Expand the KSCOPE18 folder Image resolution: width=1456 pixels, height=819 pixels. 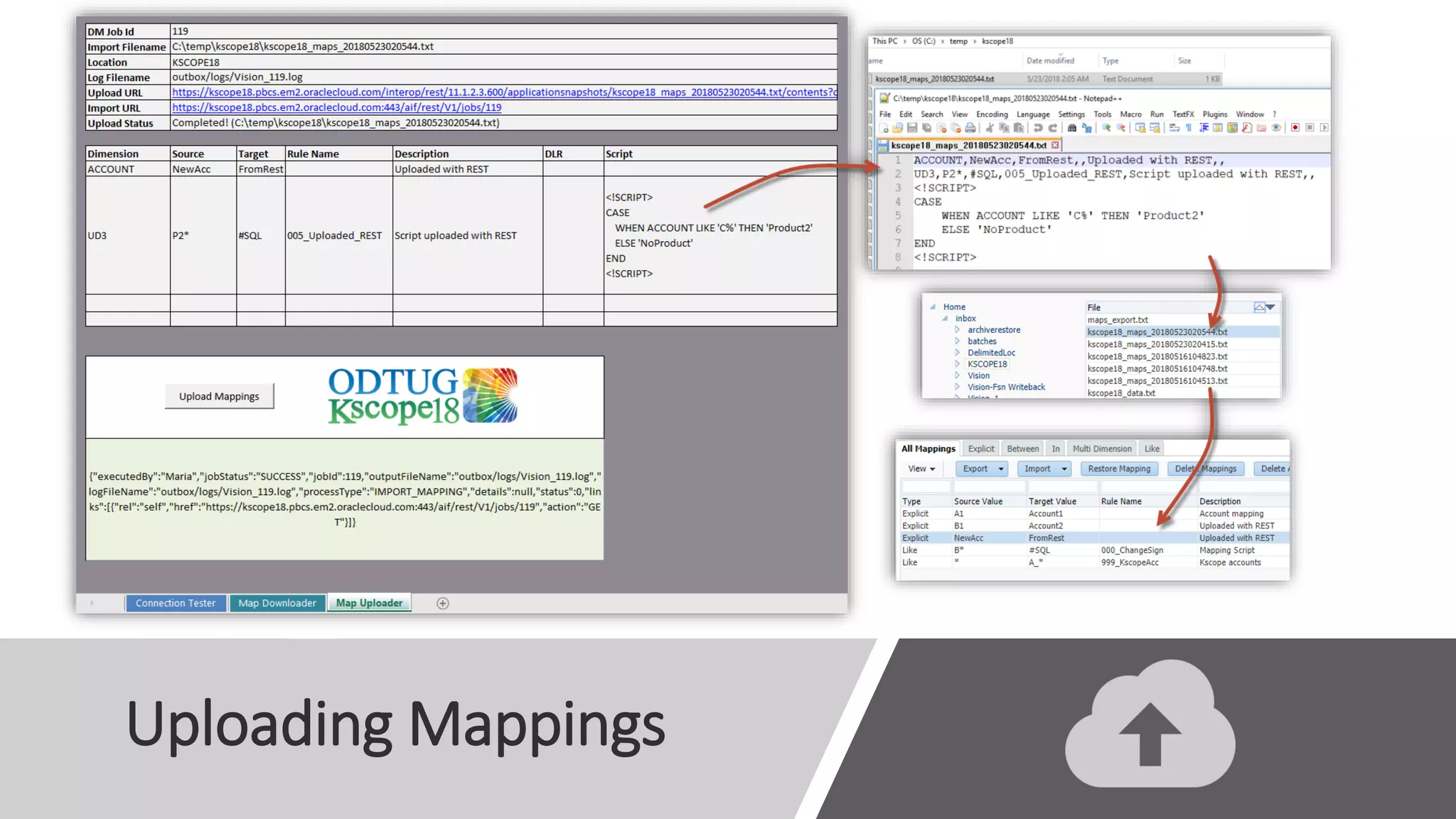pyautogui.click(x=957, y=364)
